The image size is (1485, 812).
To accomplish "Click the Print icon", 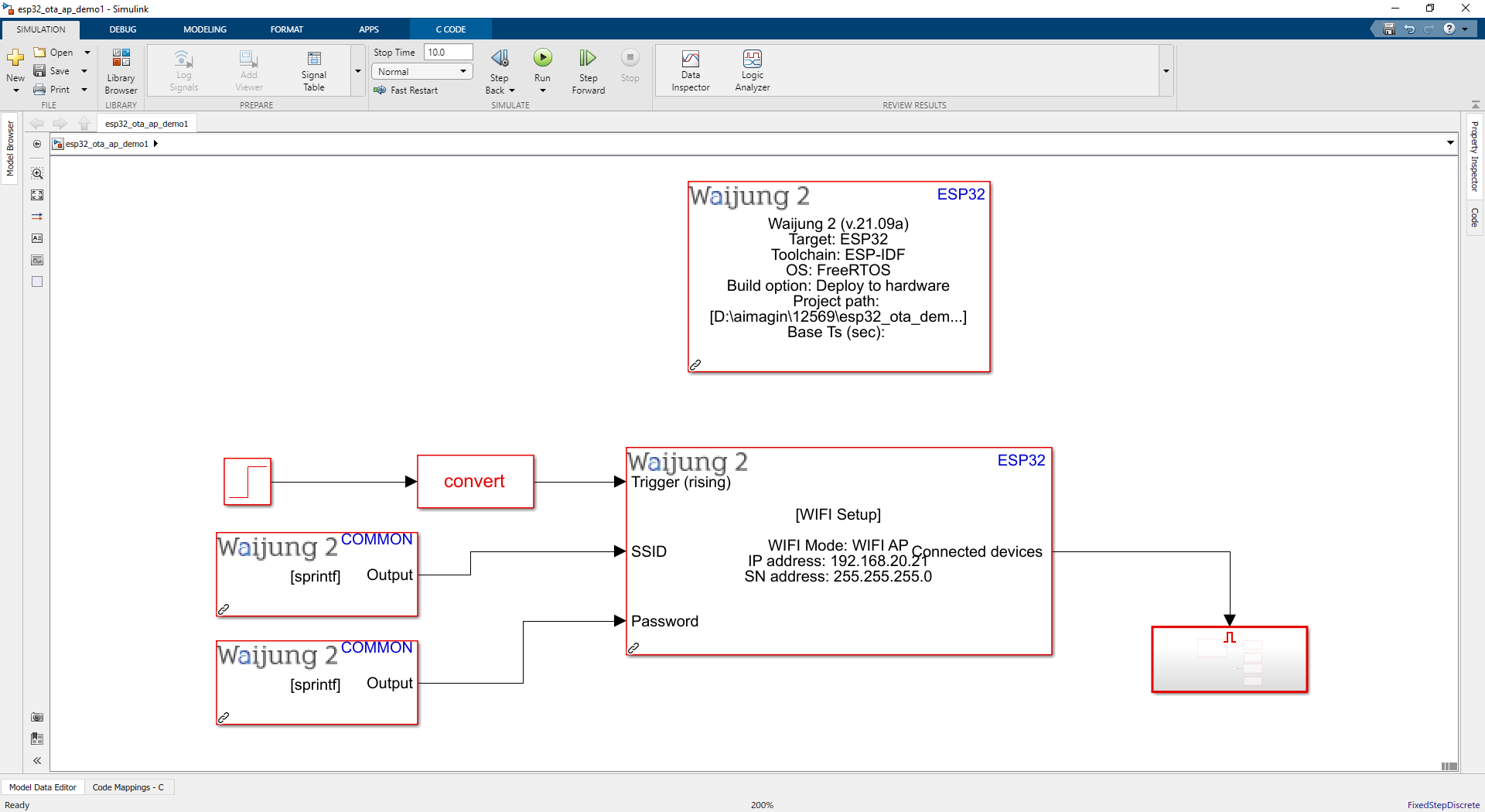I will [x=39, y=90].
